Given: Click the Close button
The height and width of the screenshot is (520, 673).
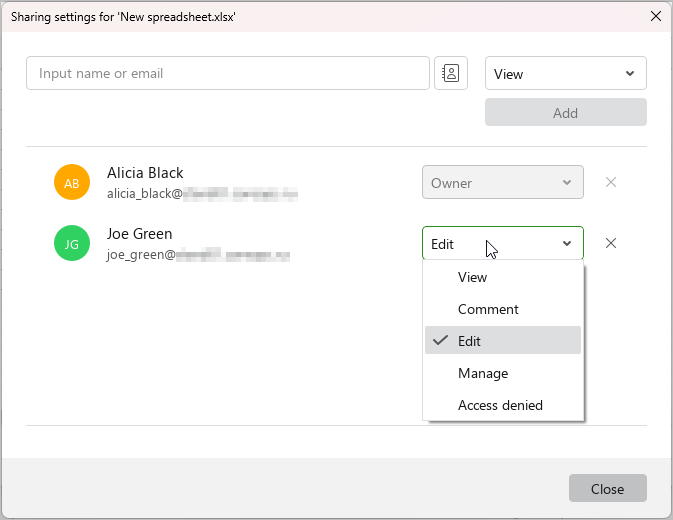Looking at the screenshot, I should [607, 488].
